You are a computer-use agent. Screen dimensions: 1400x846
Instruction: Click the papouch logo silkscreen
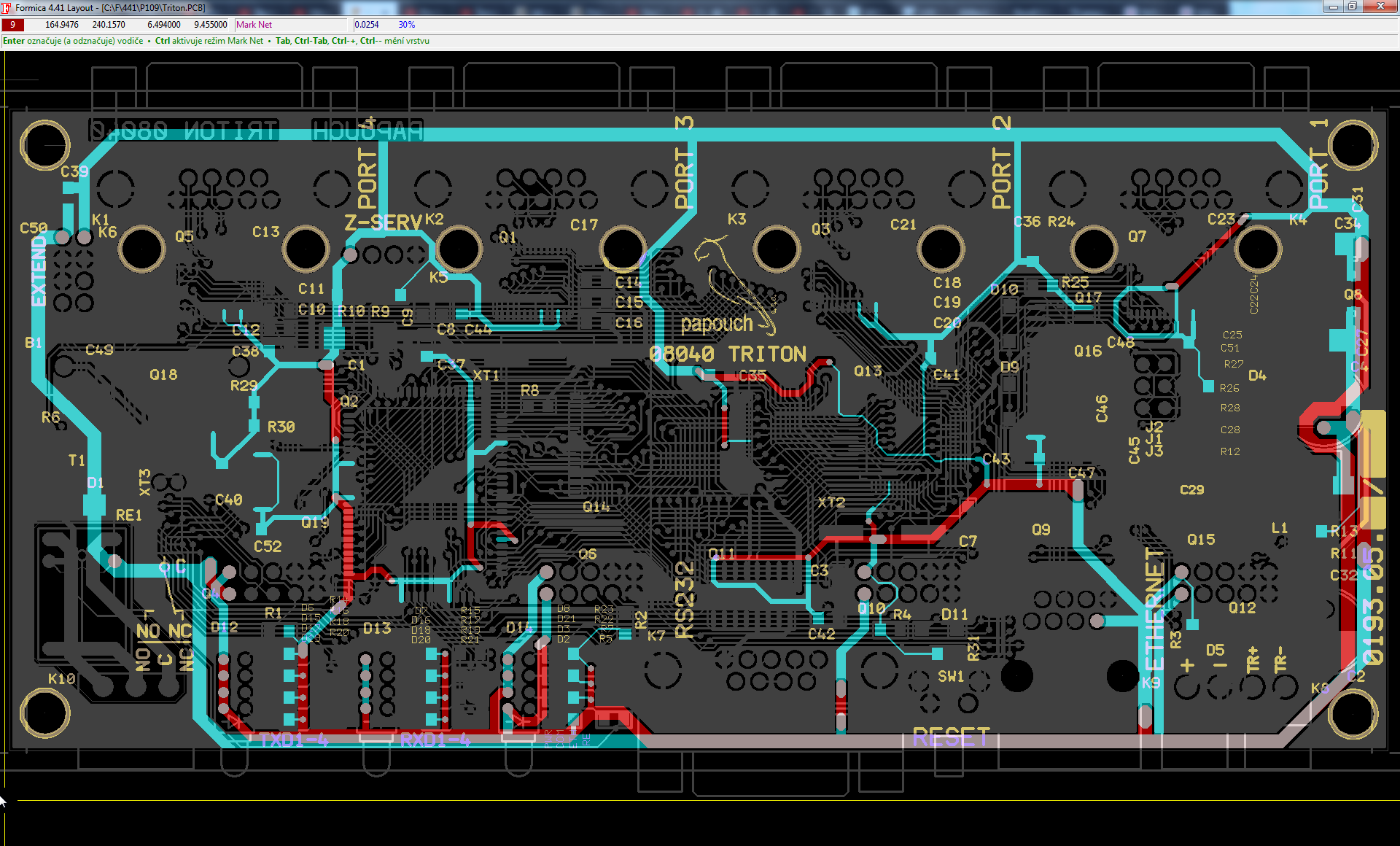[717, 324]
